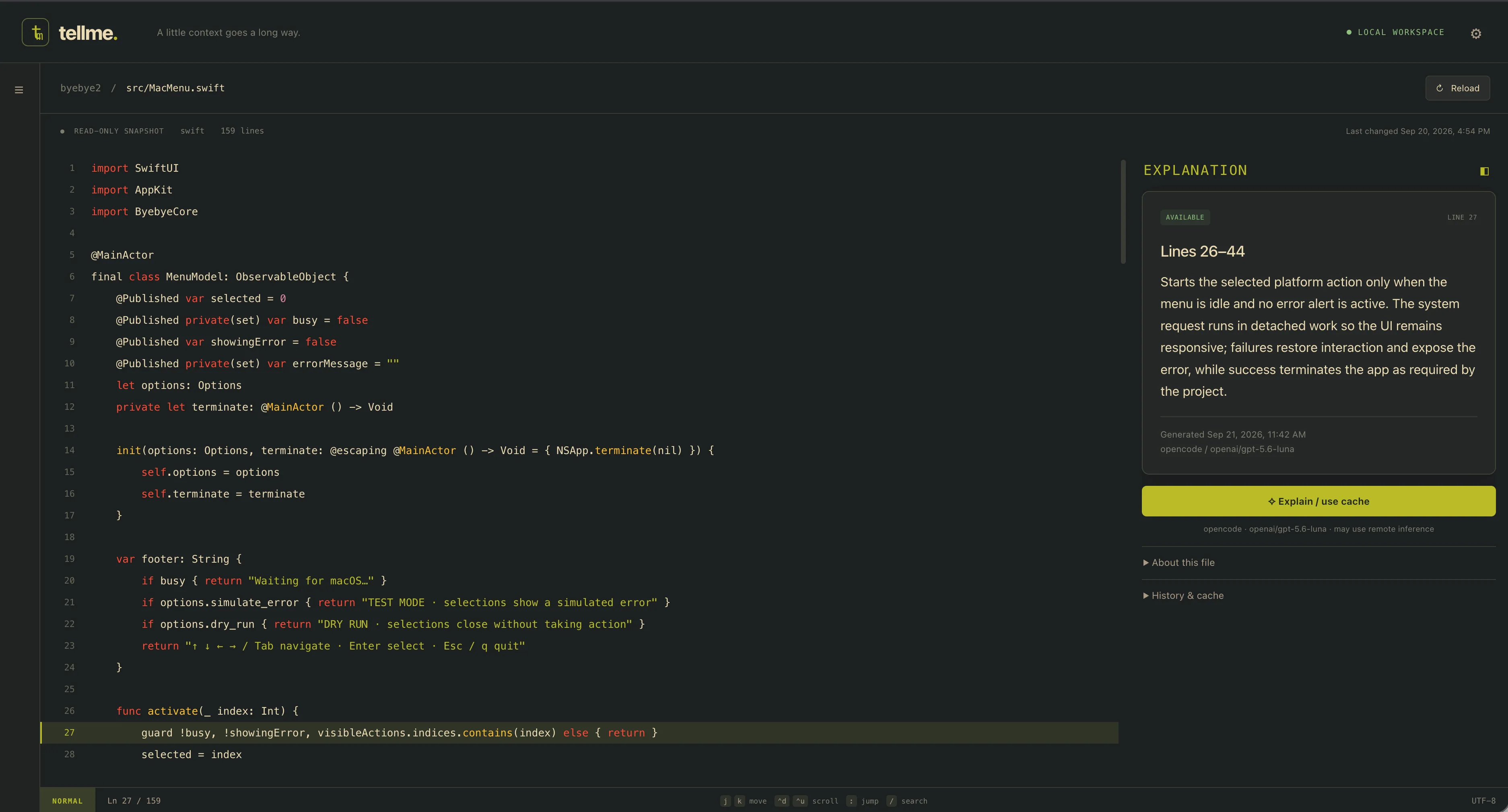Select the self.options = options line

[579, 472]
